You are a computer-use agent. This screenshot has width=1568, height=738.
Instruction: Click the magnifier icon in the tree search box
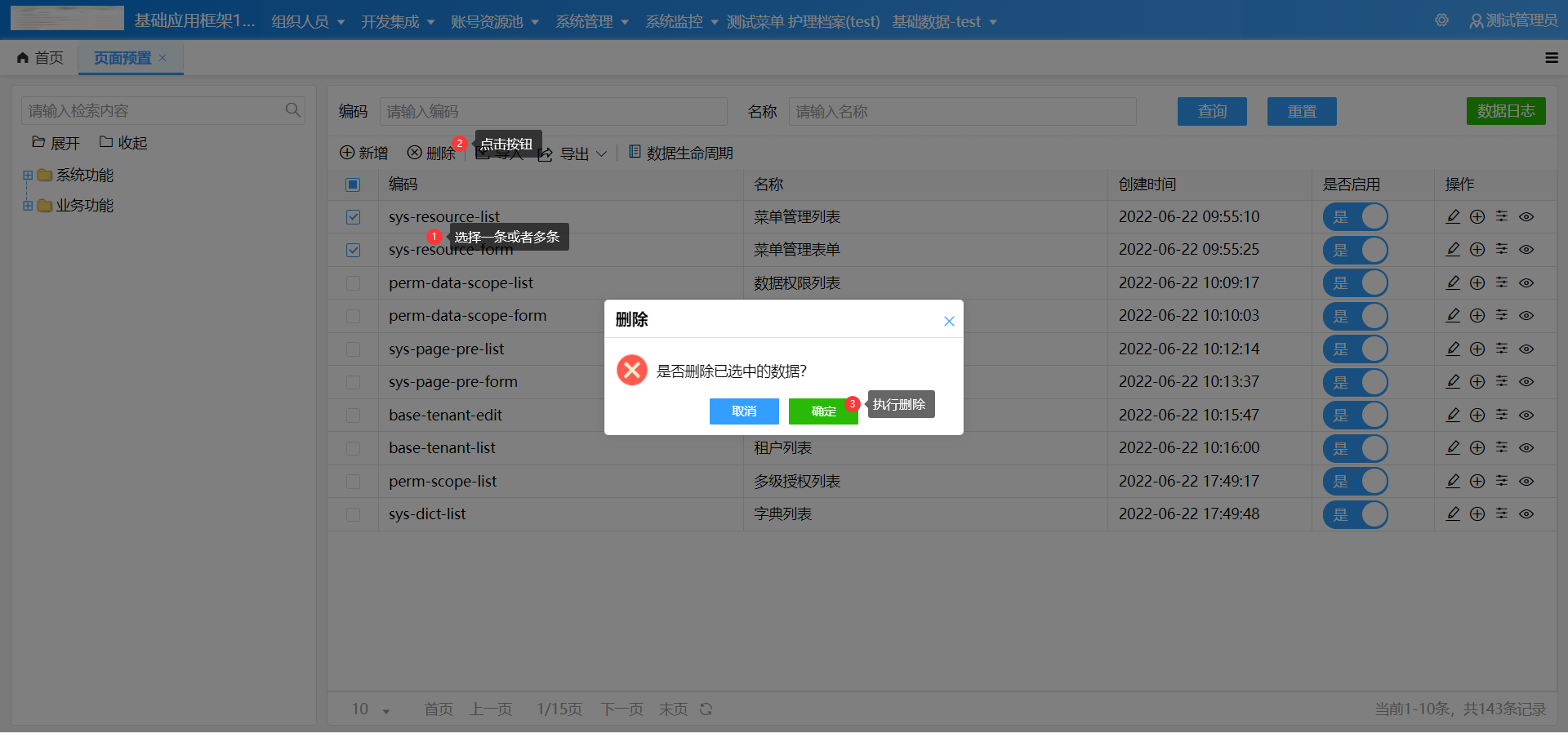coord(293,109)
